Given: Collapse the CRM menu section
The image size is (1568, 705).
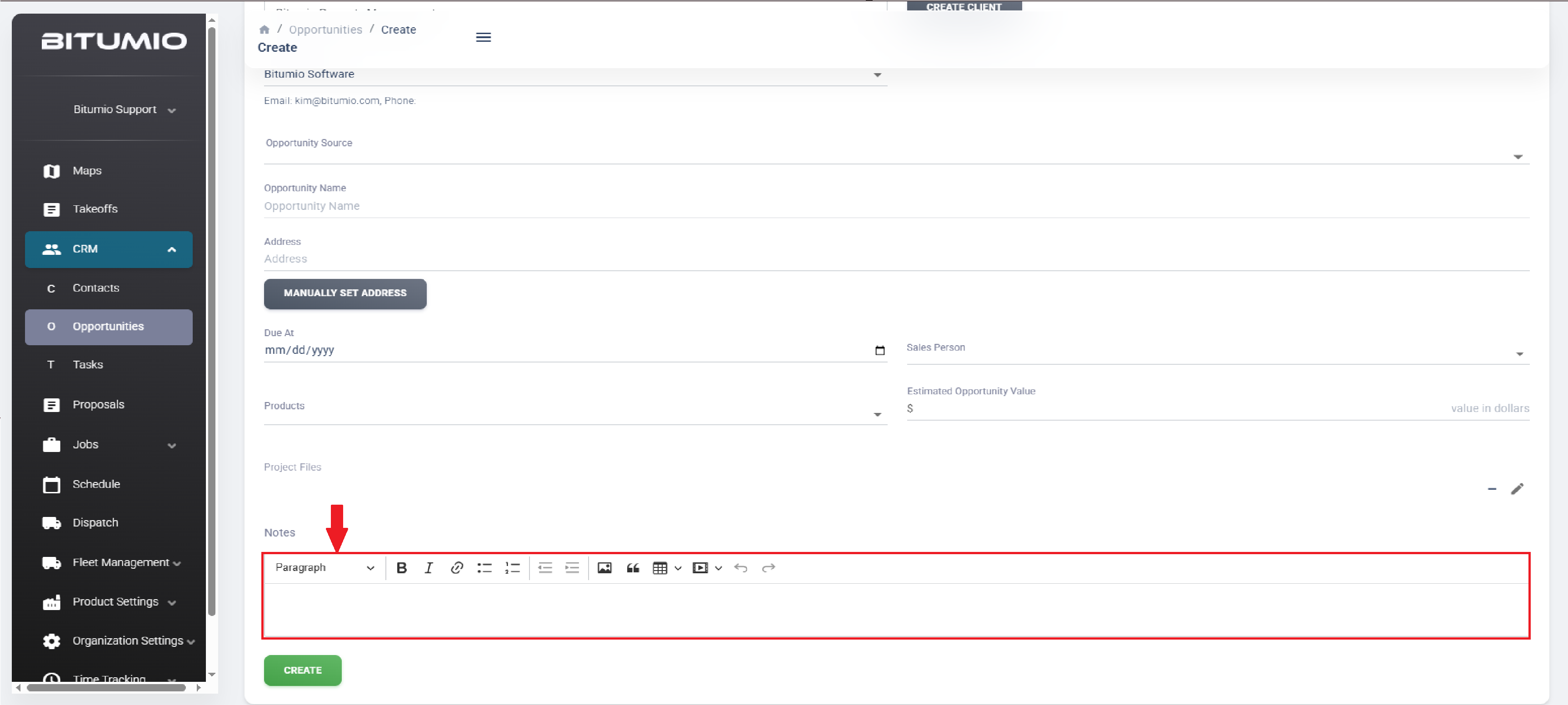Looking at the screenshot, I should click(172, 249).
